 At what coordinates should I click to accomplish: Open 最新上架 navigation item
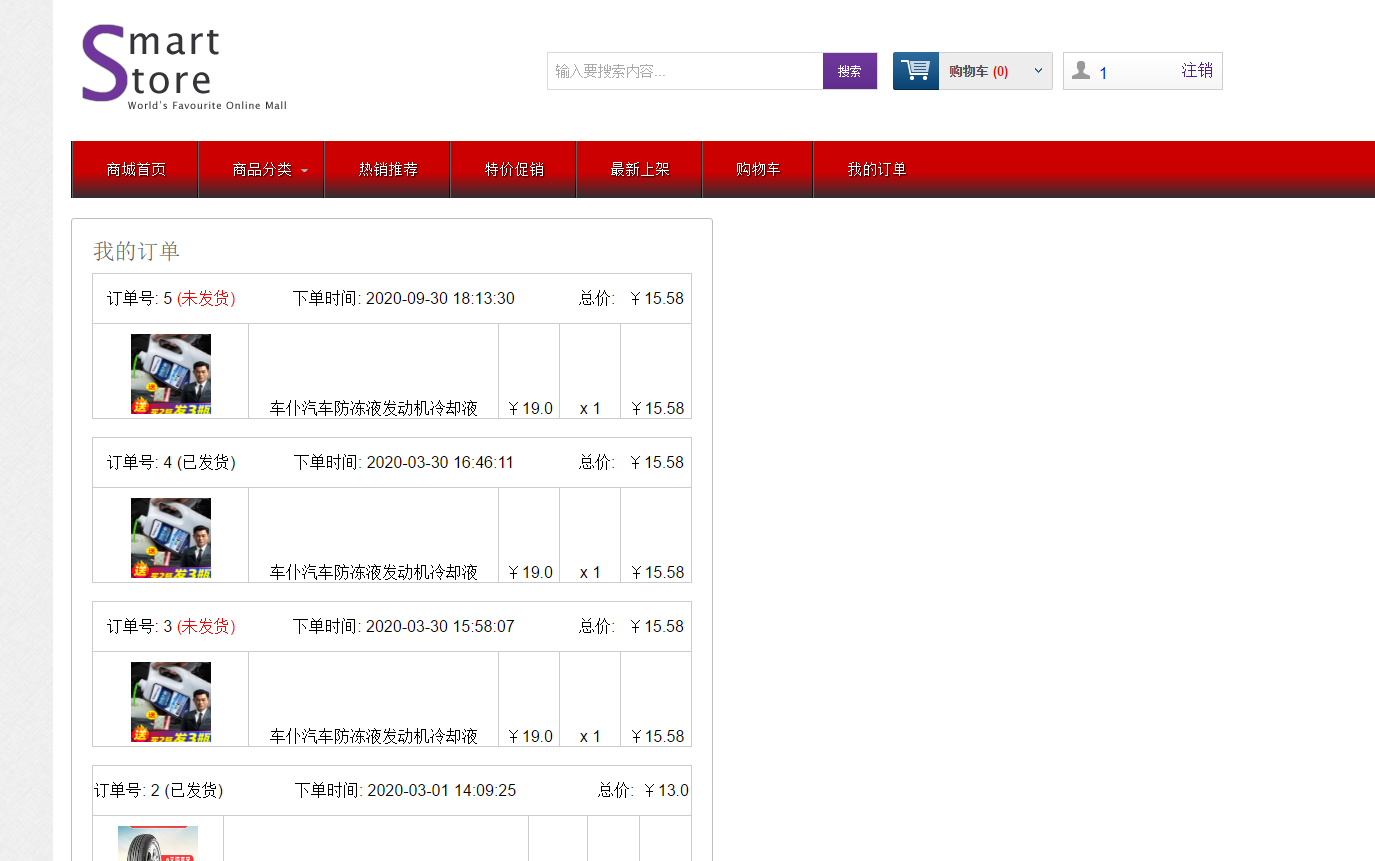coord(640,170)
